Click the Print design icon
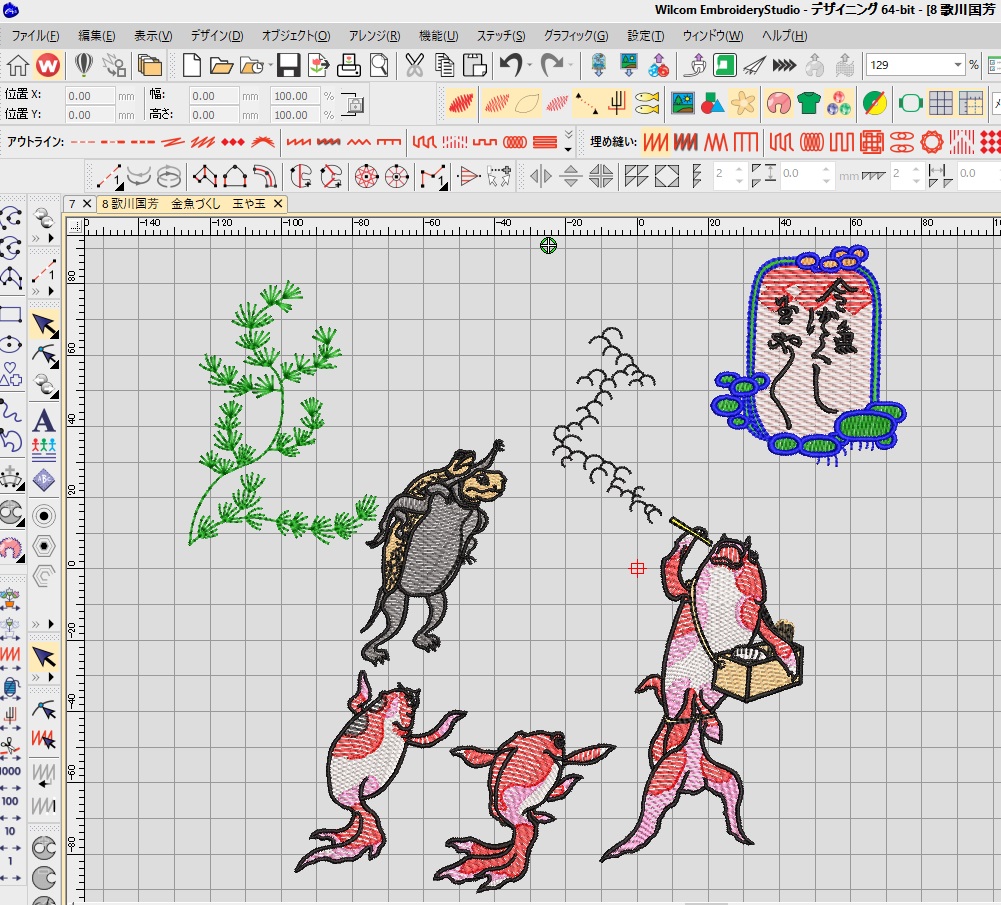This screenshot has width=1001, height=905. pyautogui.click(x=349, y=65)
